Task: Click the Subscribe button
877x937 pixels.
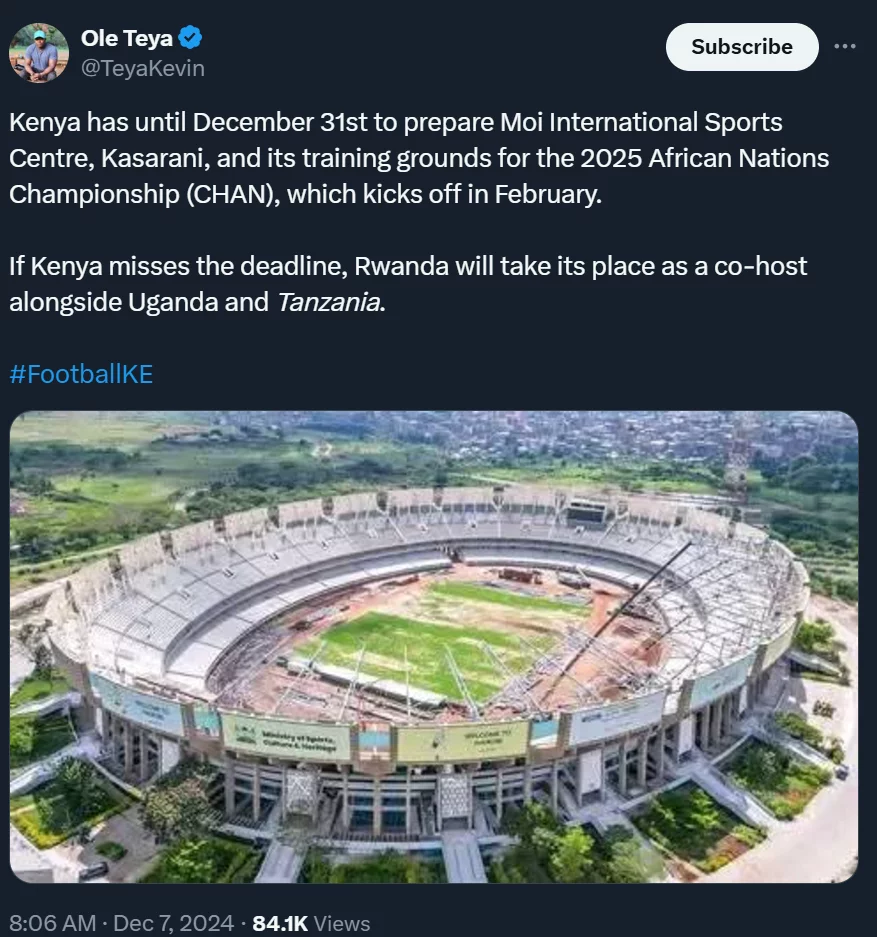Action: click(742, 47)
